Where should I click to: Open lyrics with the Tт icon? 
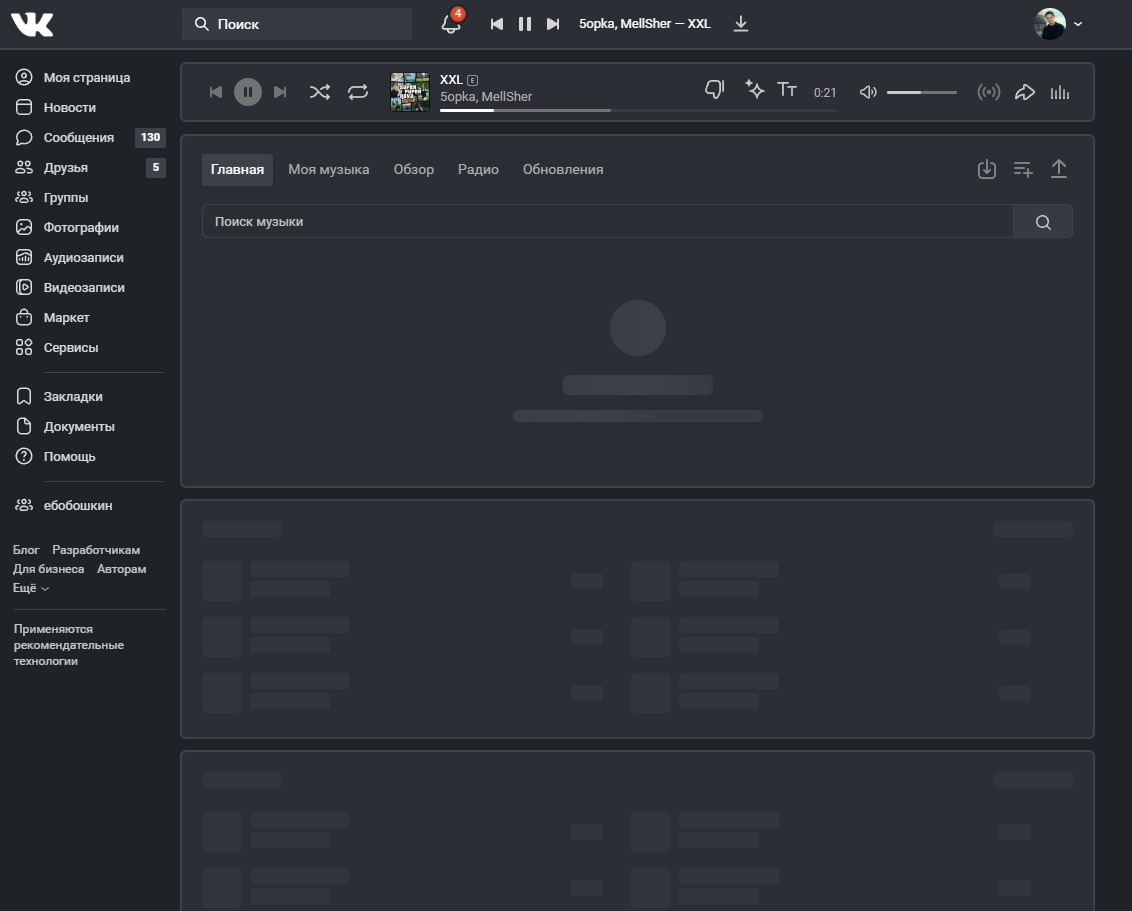[787, 90]
